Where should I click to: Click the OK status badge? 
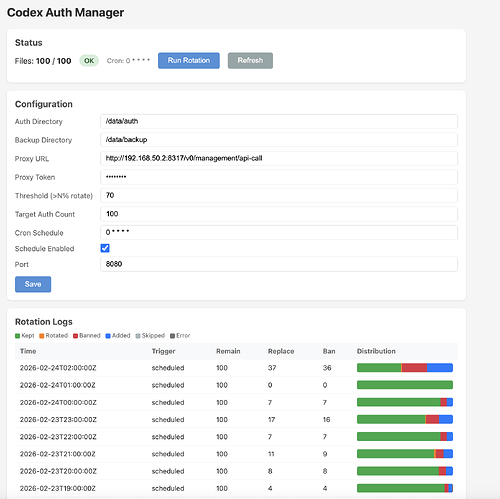[x=89, y=61]
